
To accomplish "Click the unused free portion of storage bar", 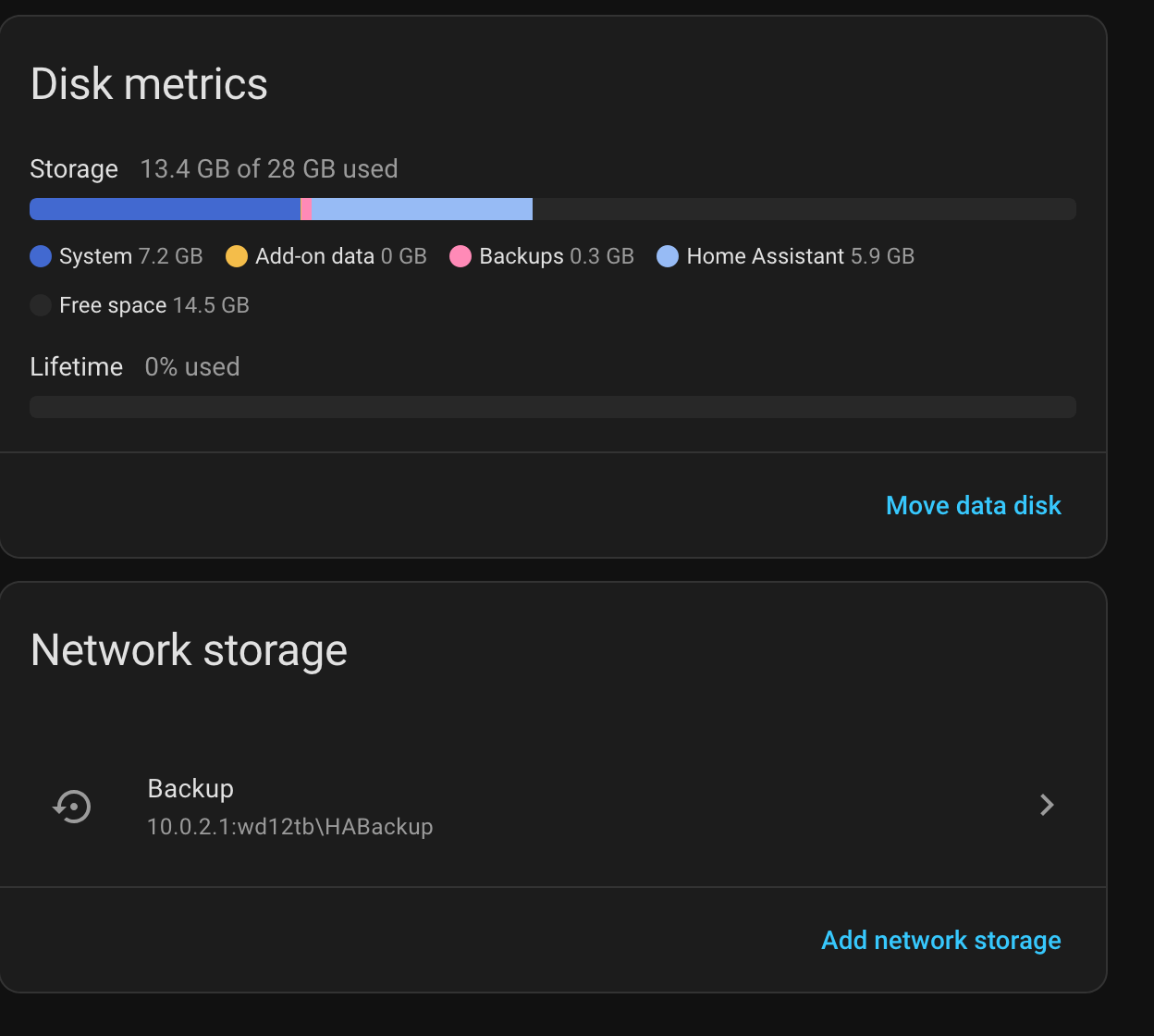I will 803,209.
